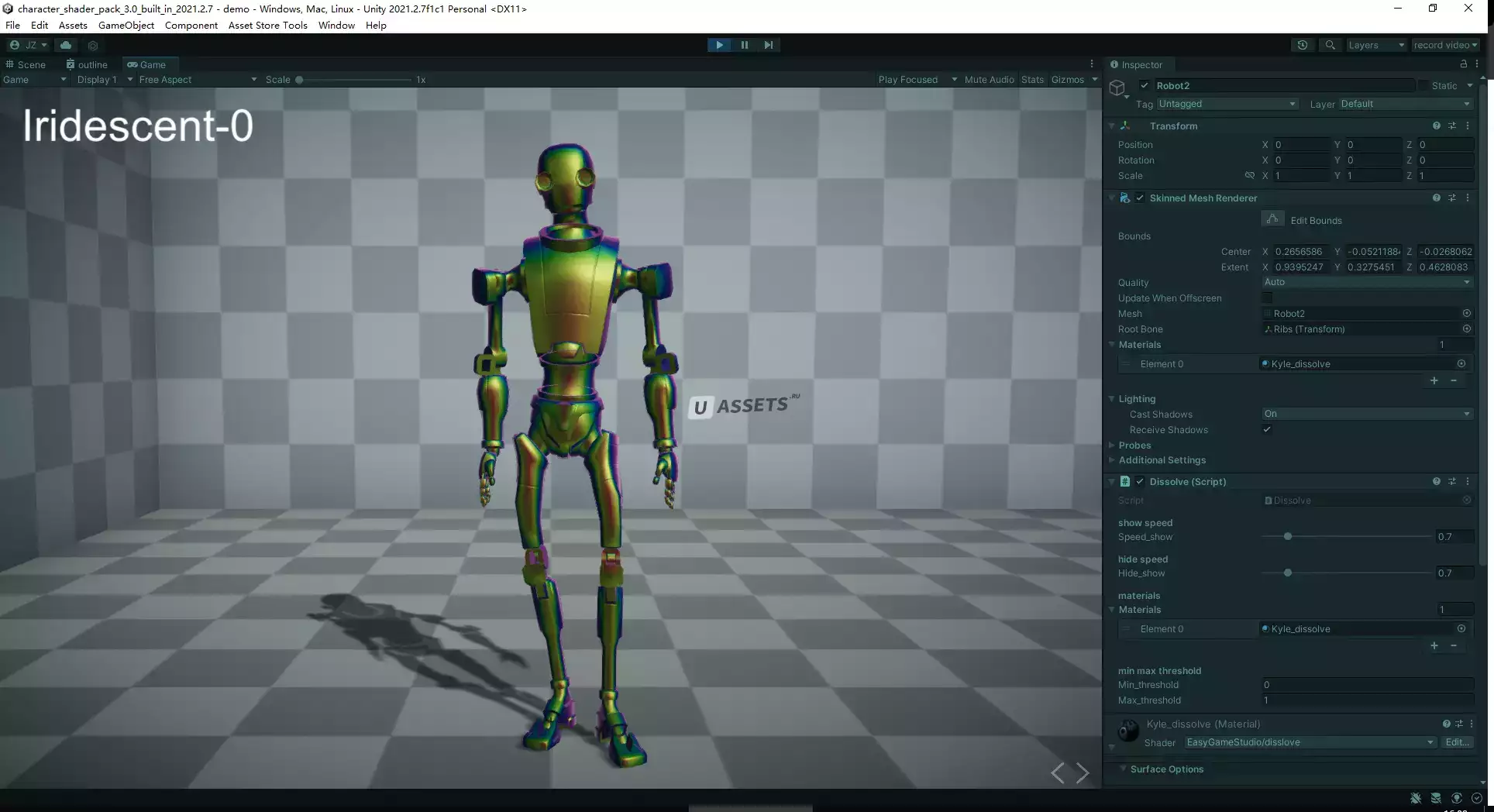Open Undo History icon in toolbar
The image size is (1494, 812).
click(1303, 45)
